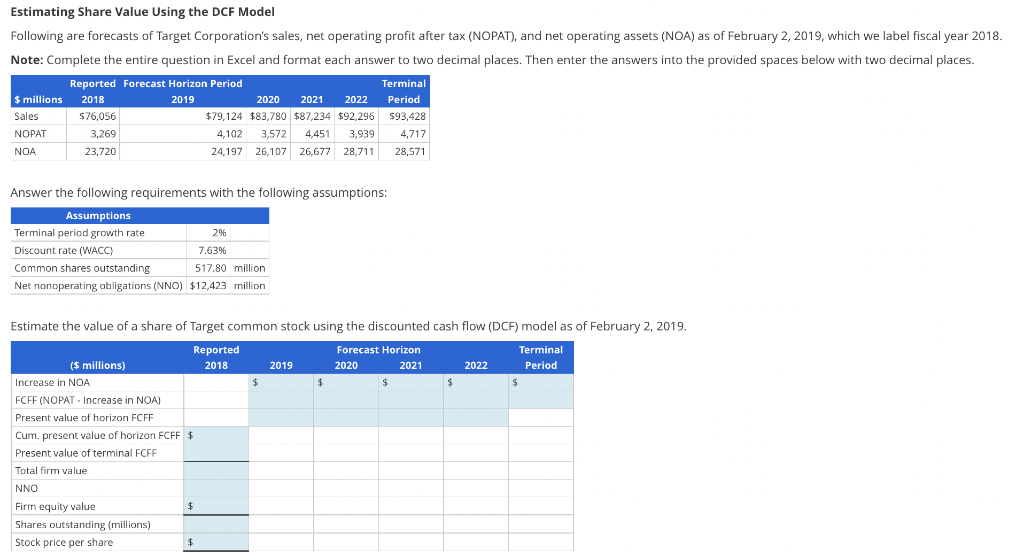Click Present value of horizon FCFF 2019 input
This screenshot has height=556, width=1024.
[x=281, y=417]
